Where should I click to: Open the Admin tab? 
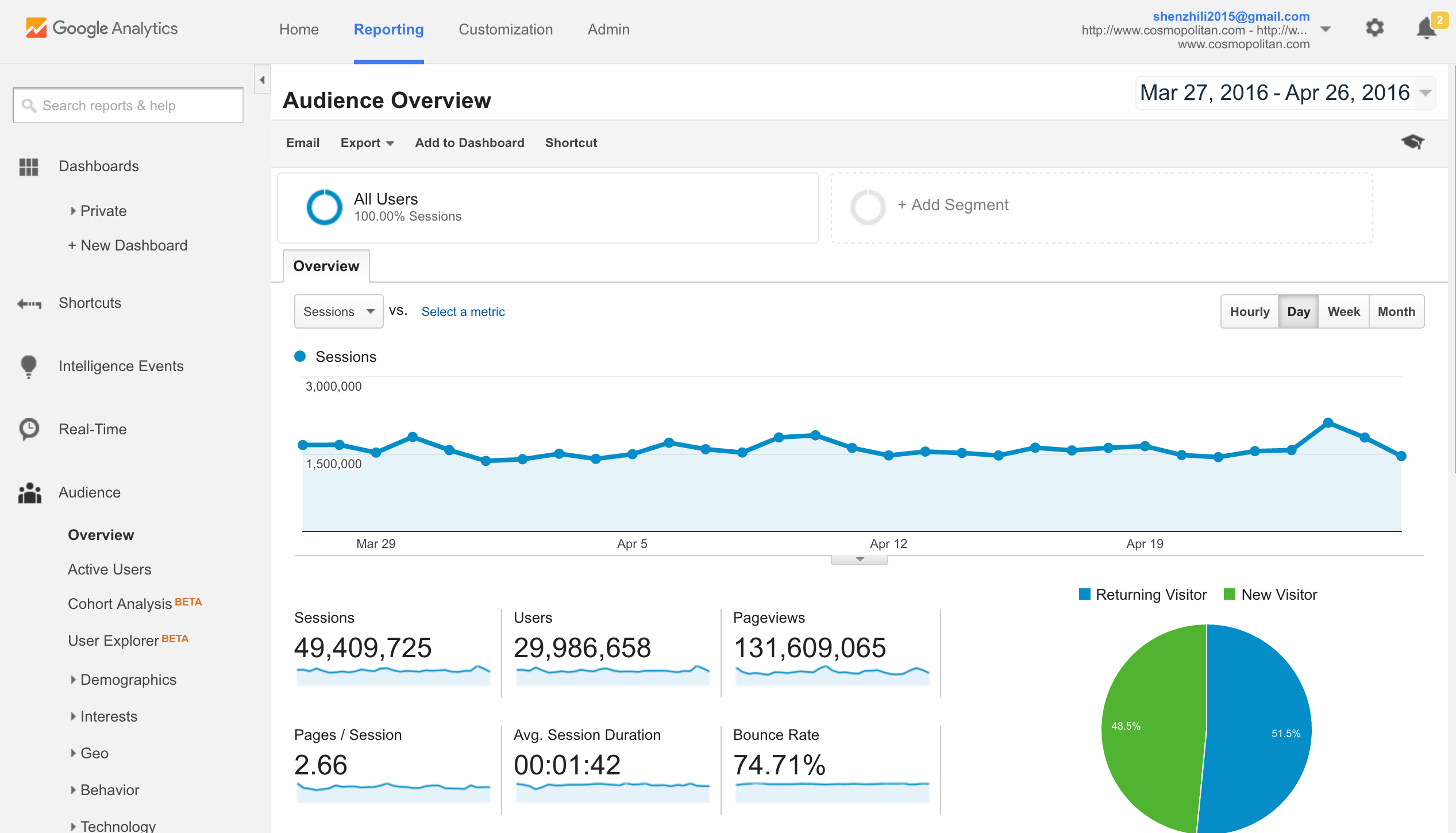tap(608, 29)
